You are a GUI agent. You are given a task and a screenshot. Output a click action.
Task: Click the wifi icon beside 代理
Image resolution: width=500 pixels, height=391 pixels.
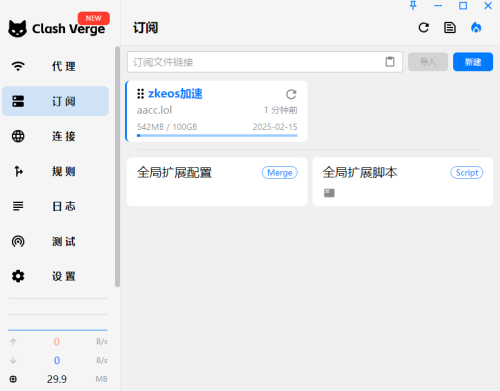coord(18,66)
